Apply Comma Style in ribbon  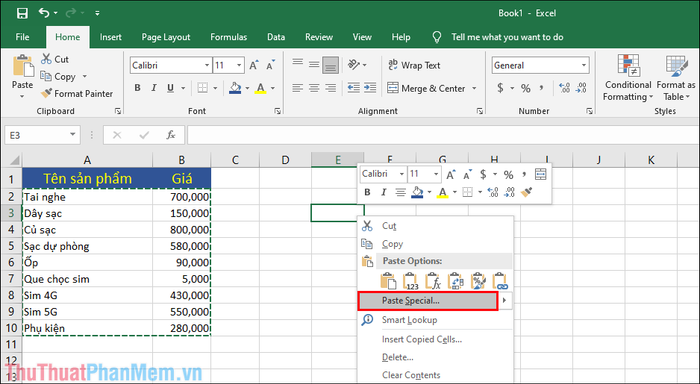(541, 88)
